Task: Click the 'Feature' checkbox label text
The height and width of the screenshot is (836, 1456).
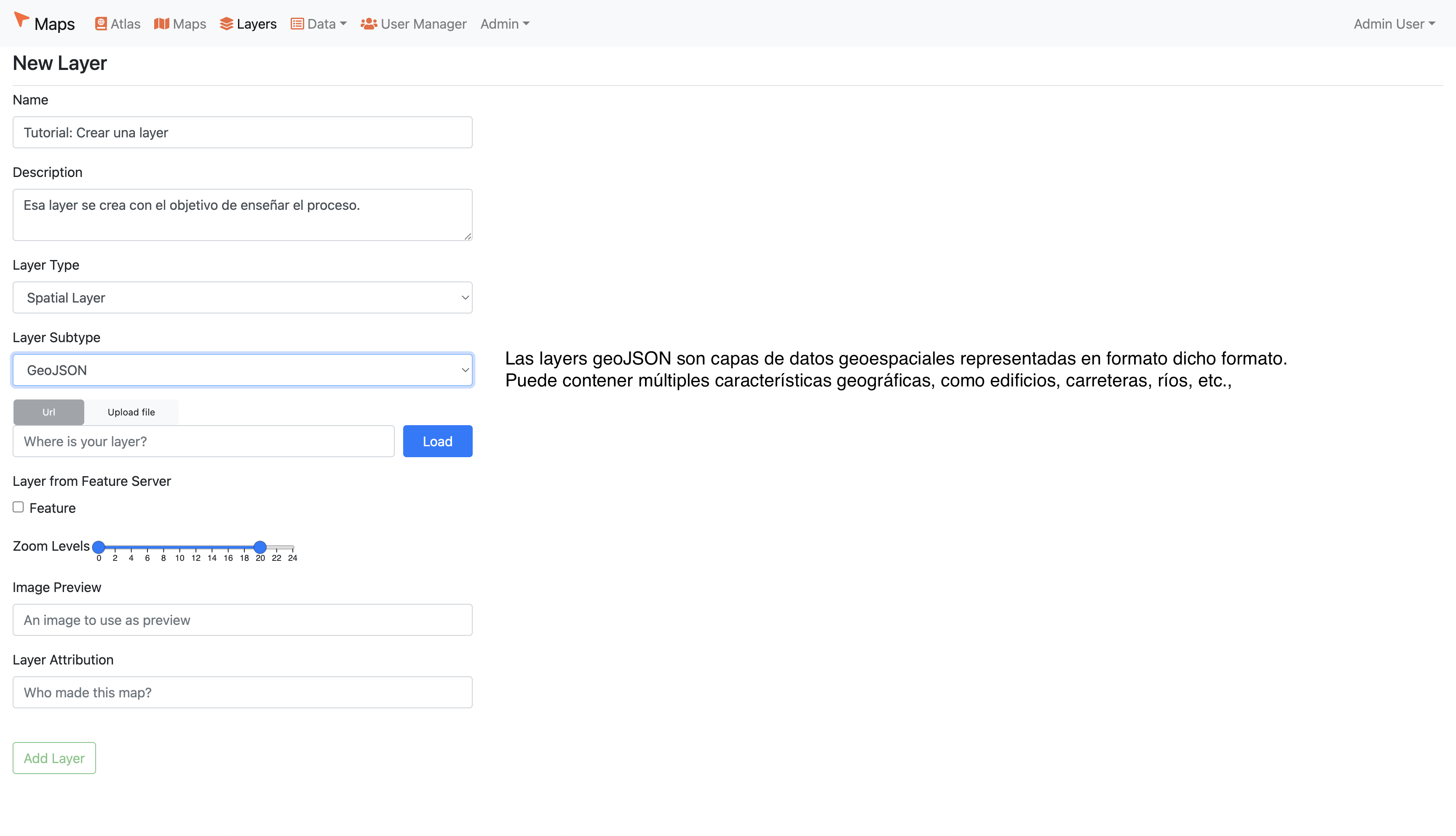Action: pyautogui.click(x=52, y=508)
